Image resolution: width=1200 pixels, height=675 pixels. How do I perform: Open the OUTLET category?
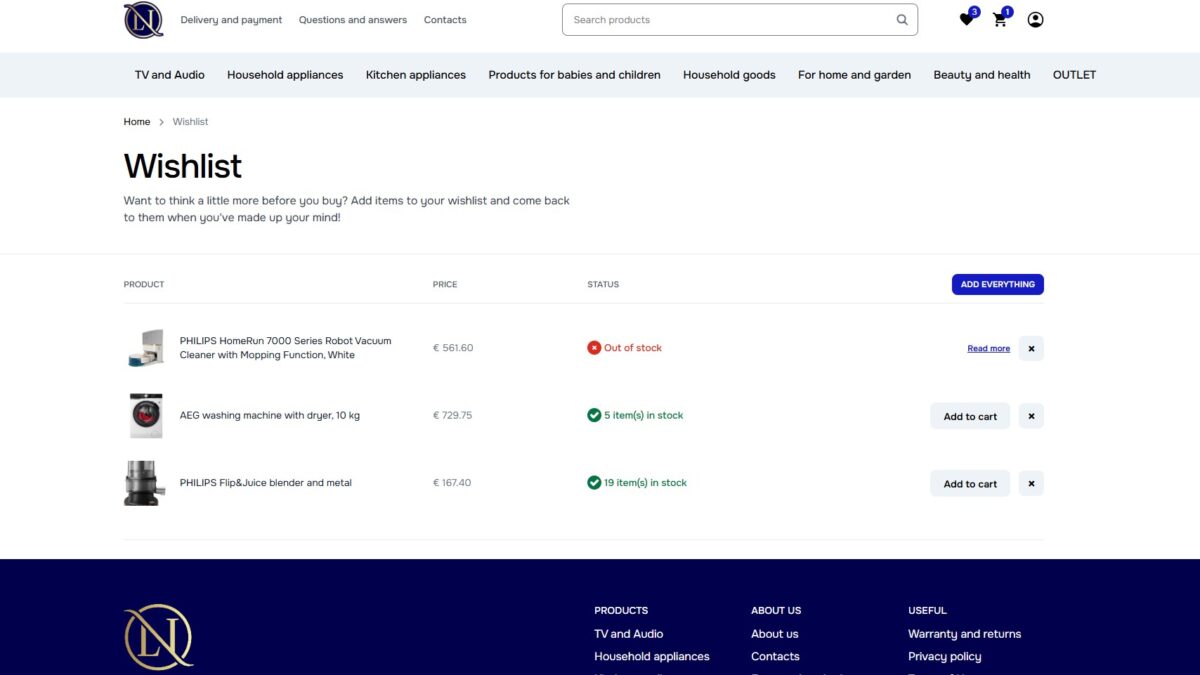click(1074, 75)
